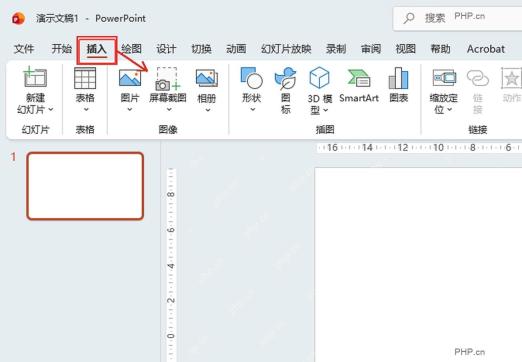Switch to the 审阅 tab
The width and height of the screenshot is (522, 362).
pyautogui.click(x=371, y=49)
